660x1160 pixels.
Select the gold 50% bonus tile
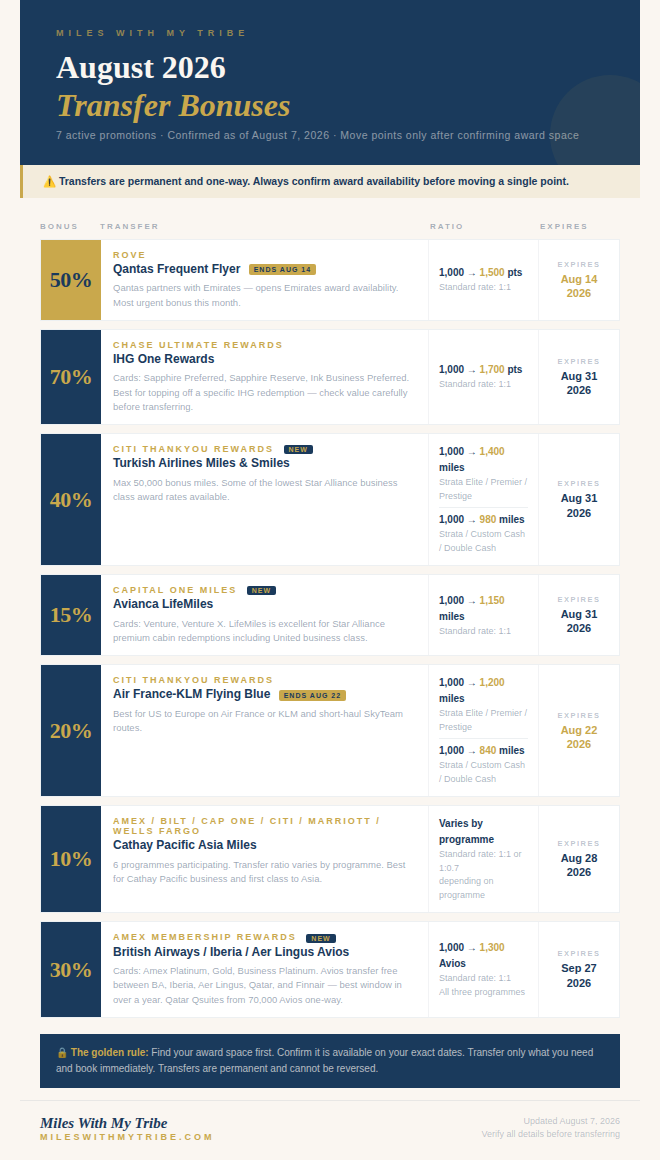point(71,280)
